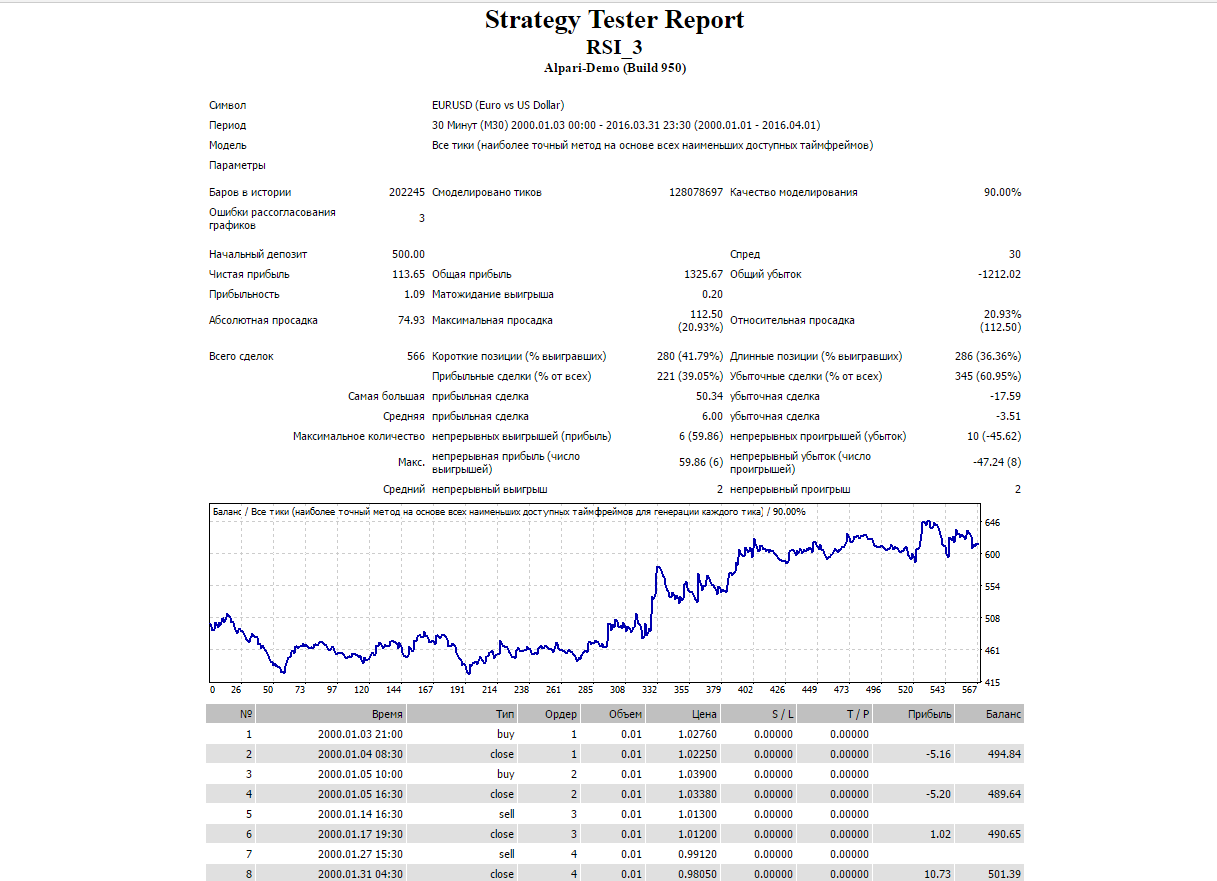
Task: Click the -17.59 largest loss trade value
Action: click(1005, 396)
